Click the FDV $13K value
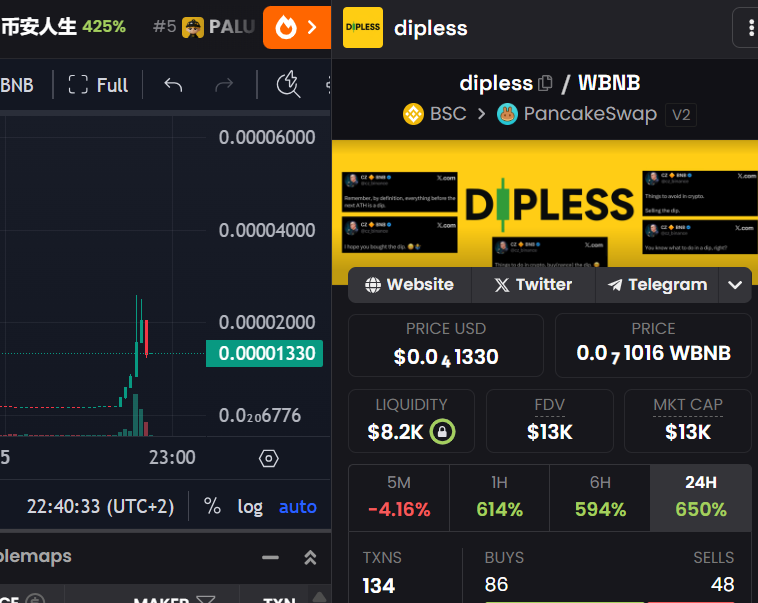Screen dimensions: 758x603 pos(550,432)
